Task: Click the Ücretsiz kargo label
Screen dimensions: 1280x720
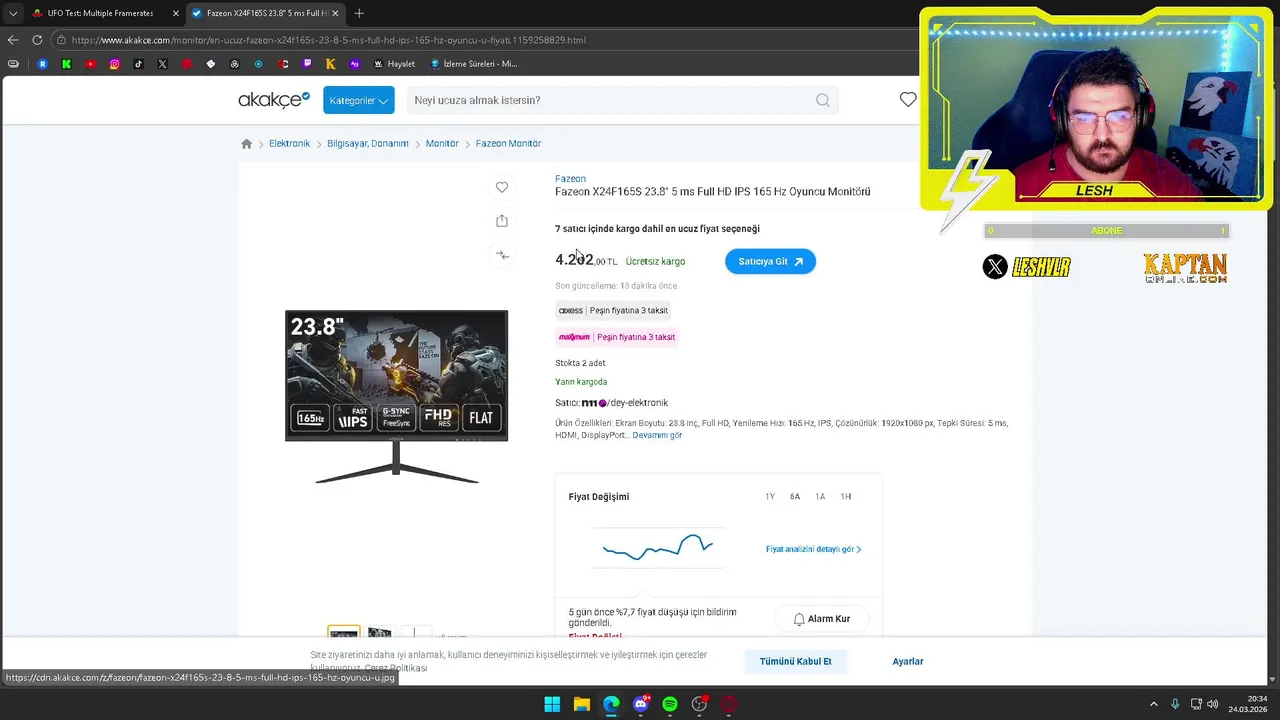Action: [655, 262]
